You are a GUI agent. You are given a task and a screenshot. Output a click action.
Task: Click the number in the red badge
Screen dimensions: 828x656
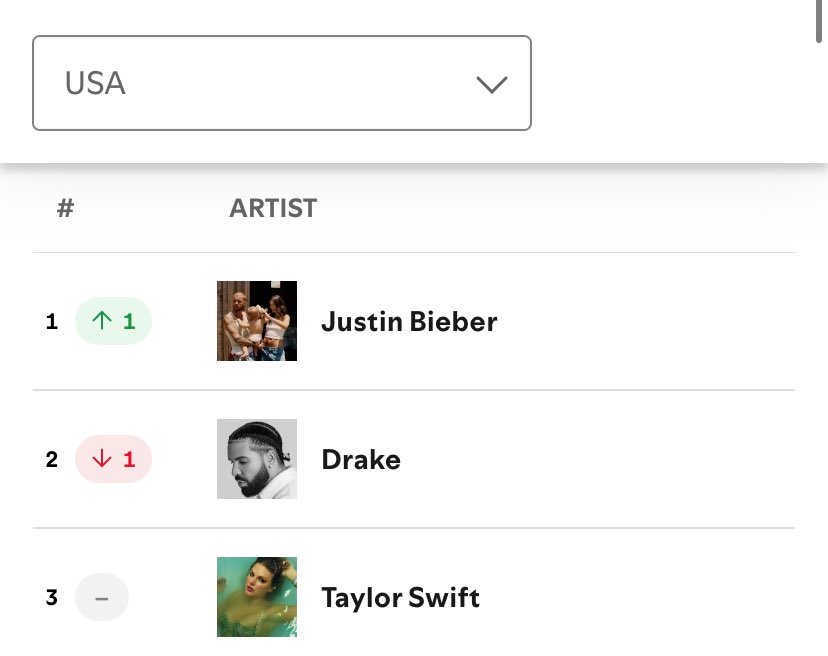[x=129, y=459]
